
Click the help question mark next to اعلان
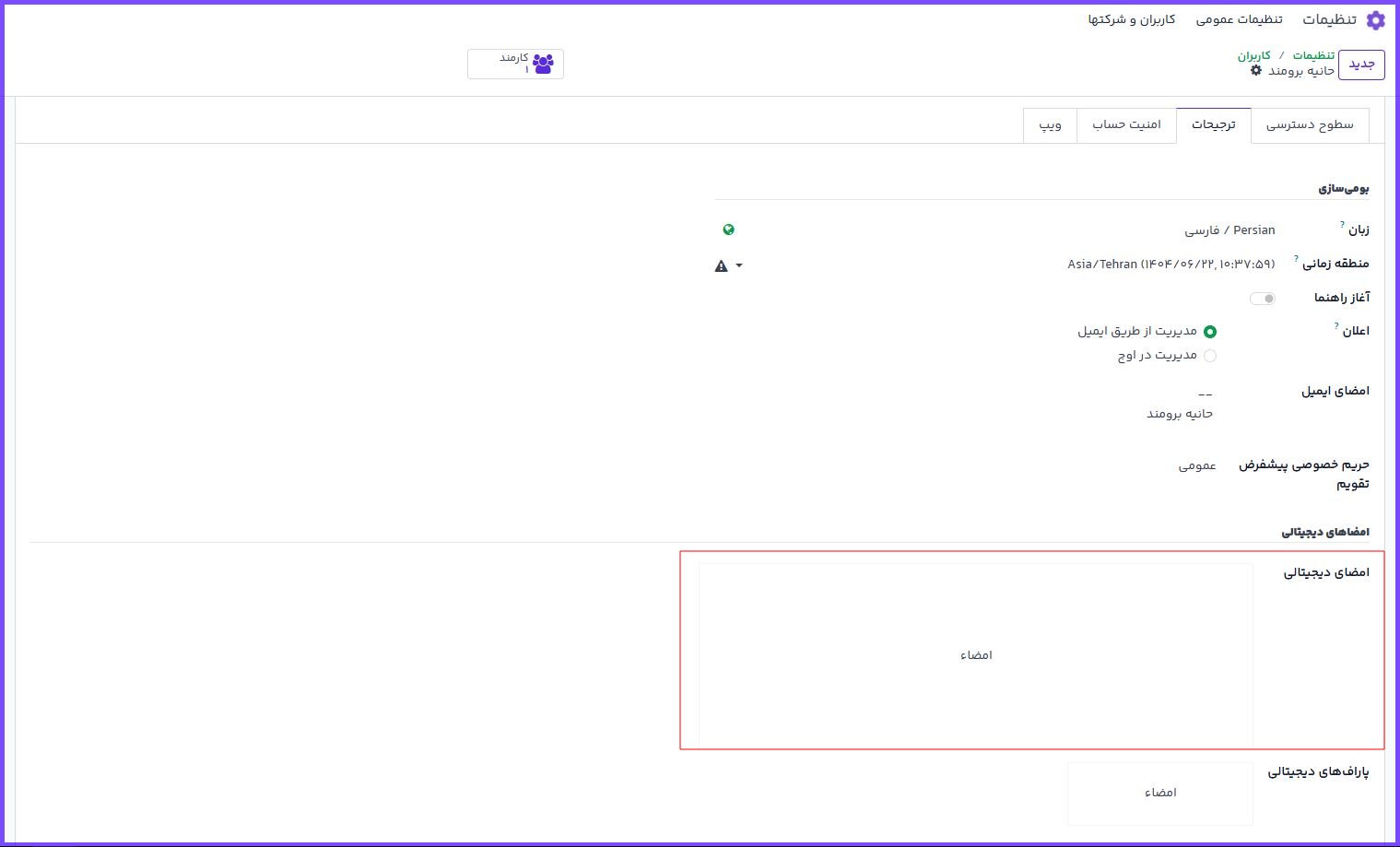coord(1336,325)
